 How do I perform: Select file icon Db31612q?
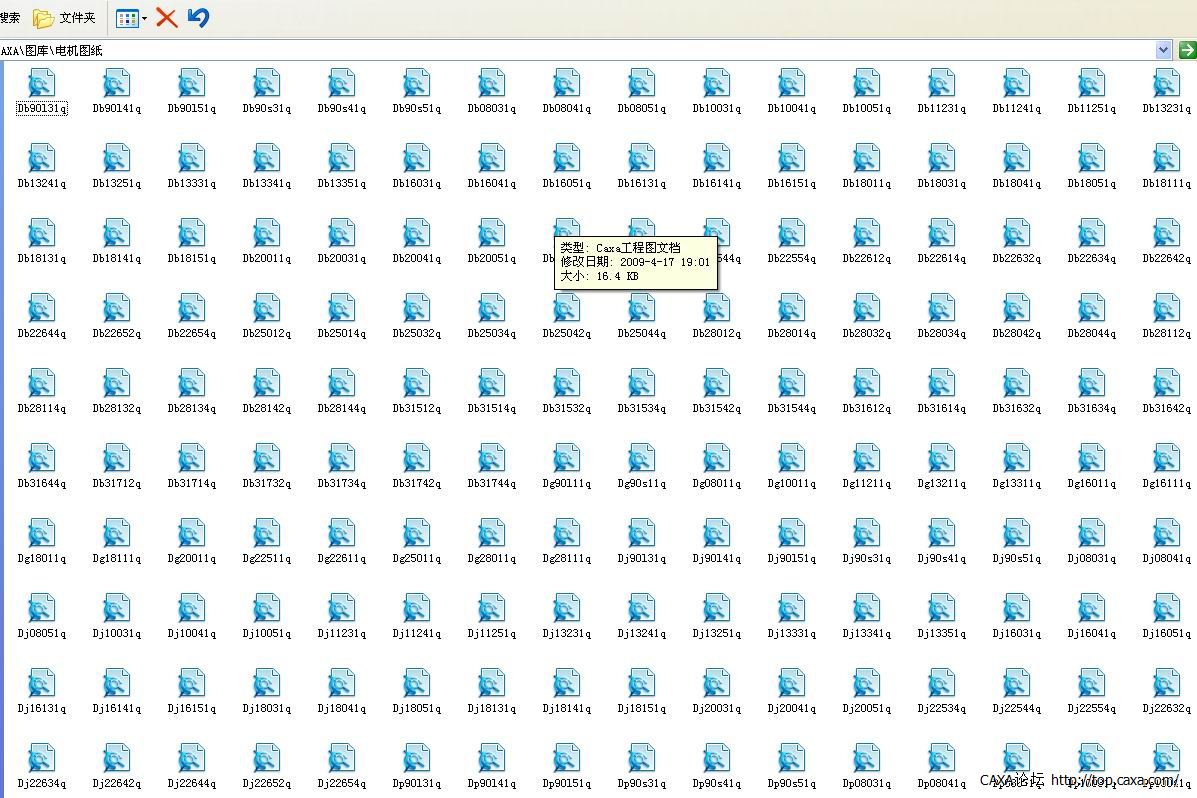point(866,383)
